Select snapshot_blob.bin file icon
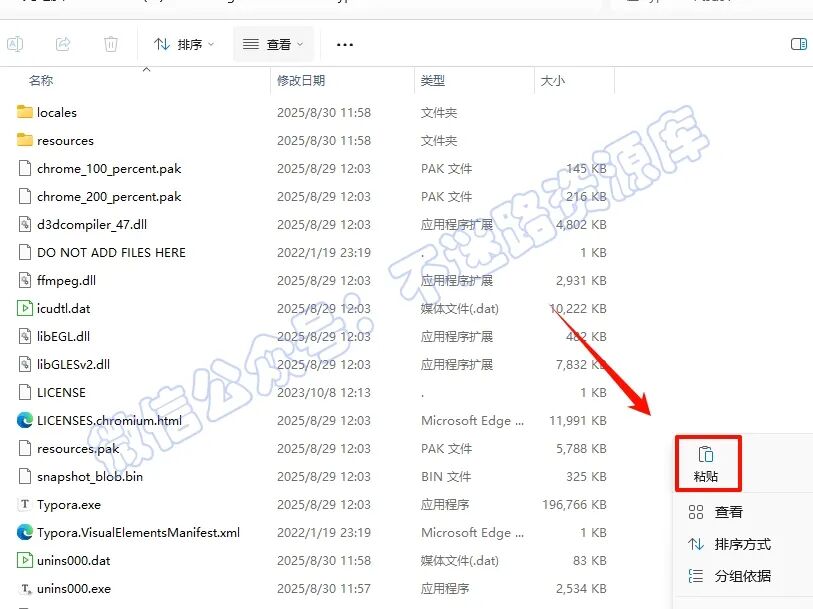 click(x=24, y=476)
